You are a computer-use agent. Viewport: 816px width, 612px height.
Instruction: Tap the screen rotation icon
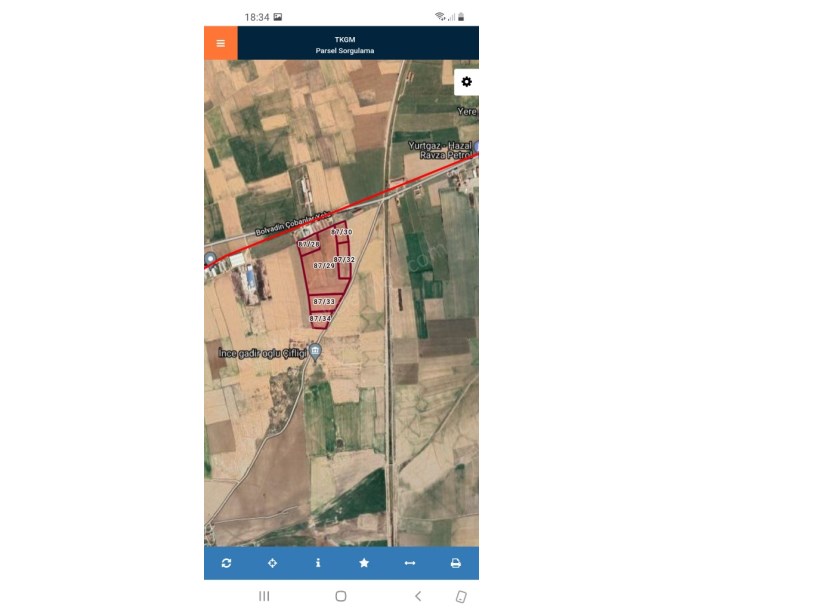pos(461,596)
